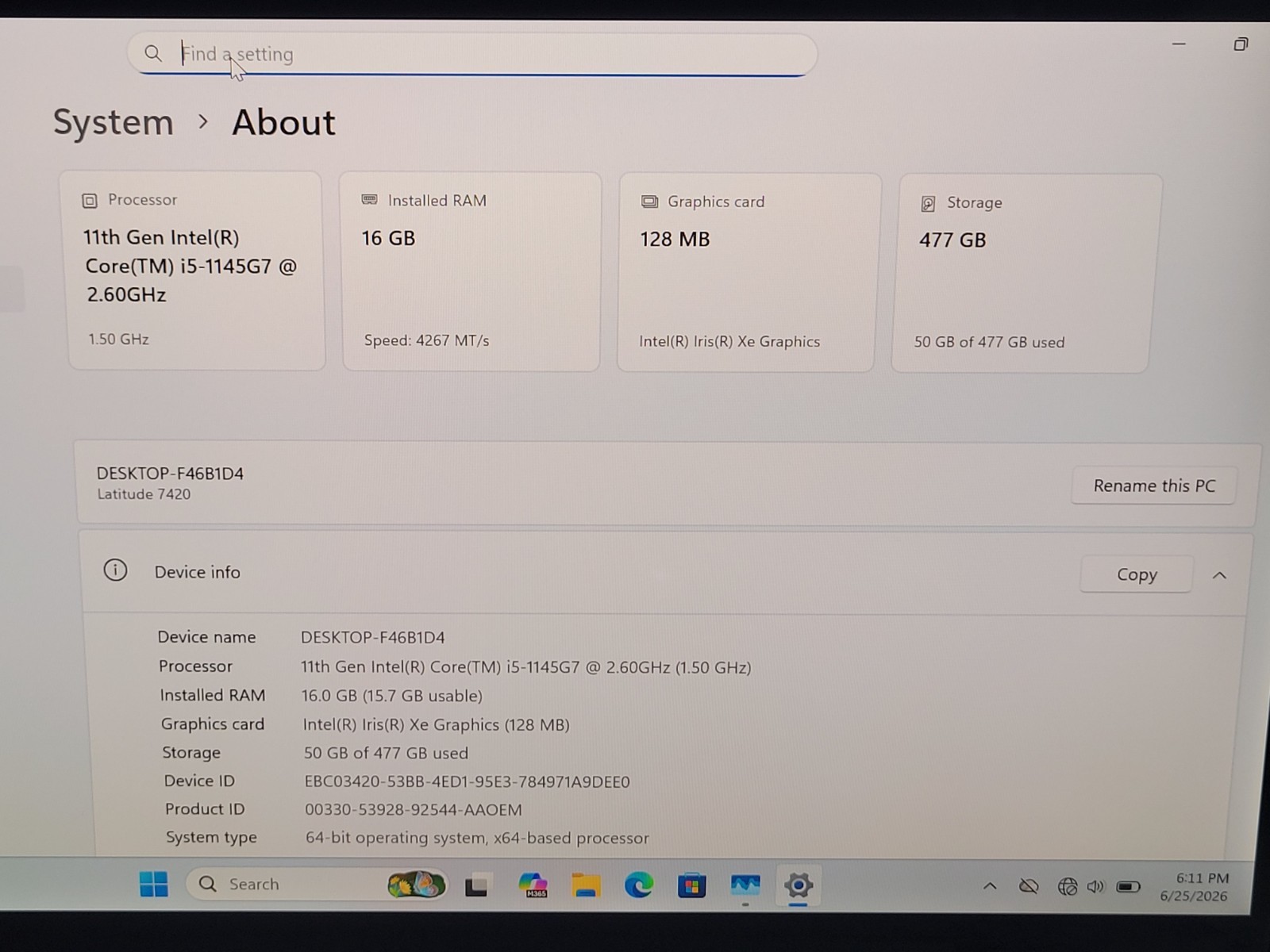The width and height of the screenshot is (1270, 952).
Task: Open Task View from taskbar
Action: (477, 885)
